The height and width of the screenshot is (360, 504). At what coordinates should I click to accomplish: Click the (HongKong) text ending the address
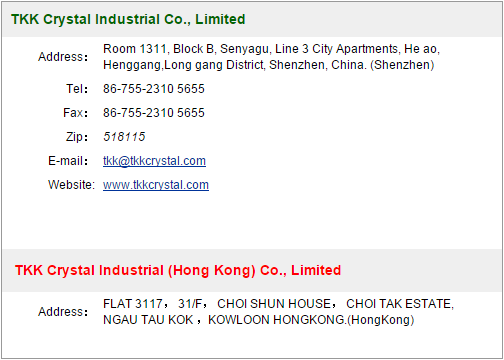pyautogui.click(x=381, y=320)
